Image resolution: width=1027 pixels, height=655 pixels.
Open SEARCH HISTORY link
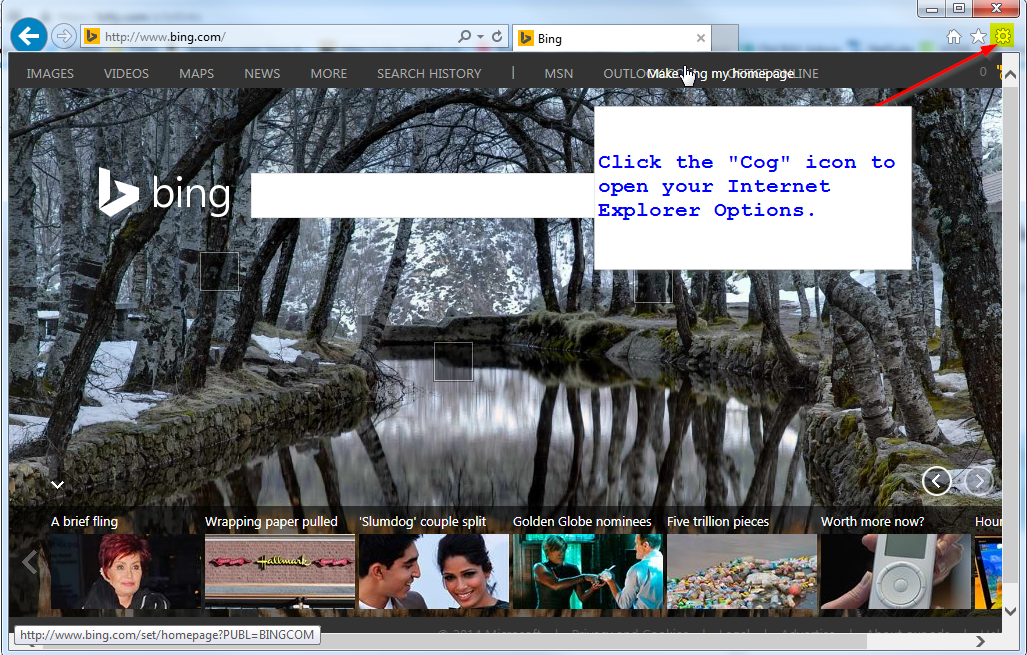[429, 73]
